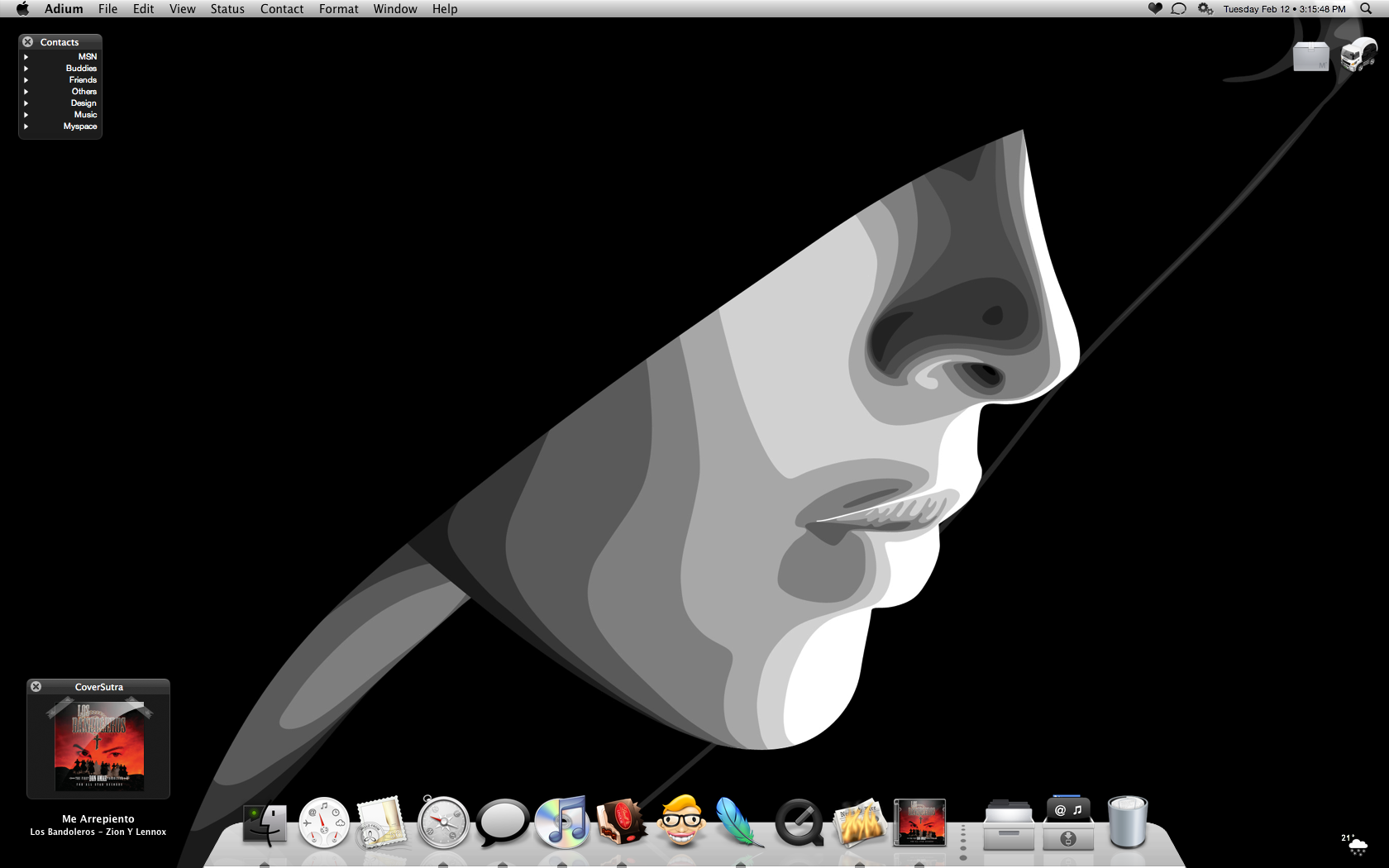Click the Contacts panel title

60,42
